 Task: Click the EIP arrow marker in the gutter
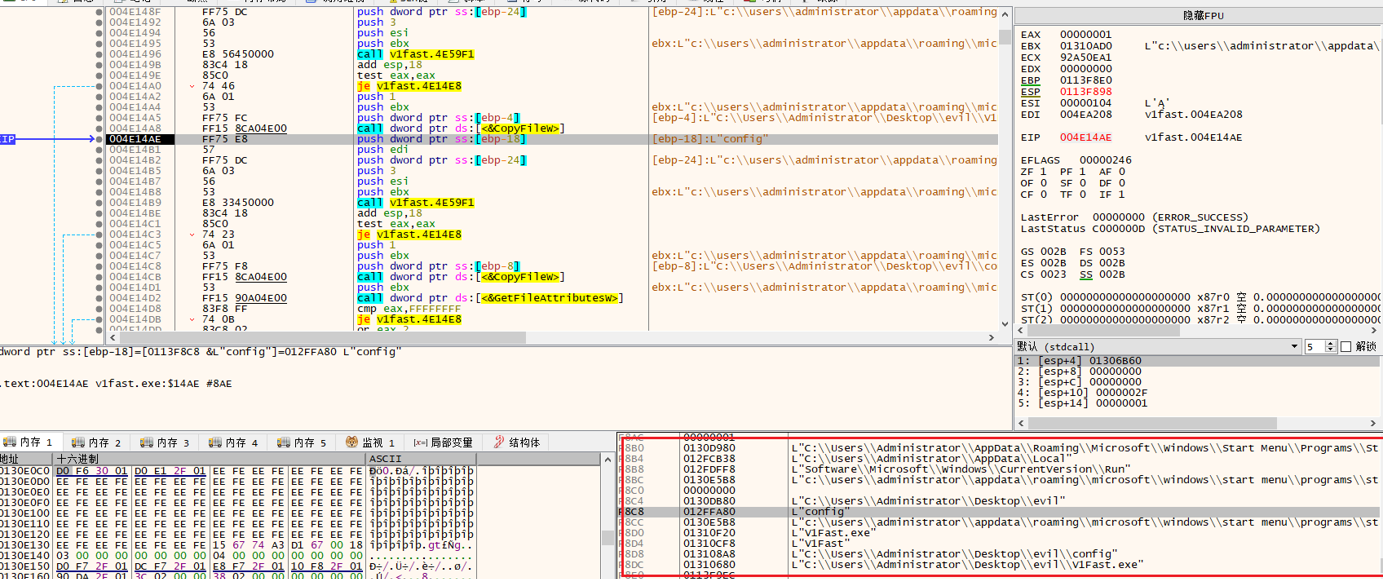click(x=8, y=139)
